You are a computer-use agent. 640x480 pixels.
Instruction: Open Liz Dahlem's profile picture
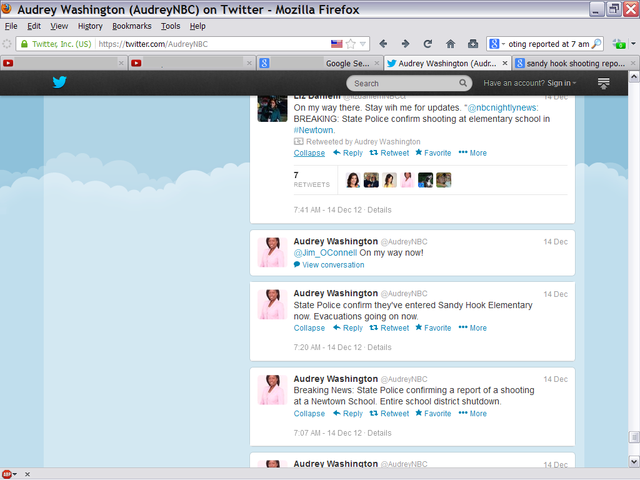[272, 109]
